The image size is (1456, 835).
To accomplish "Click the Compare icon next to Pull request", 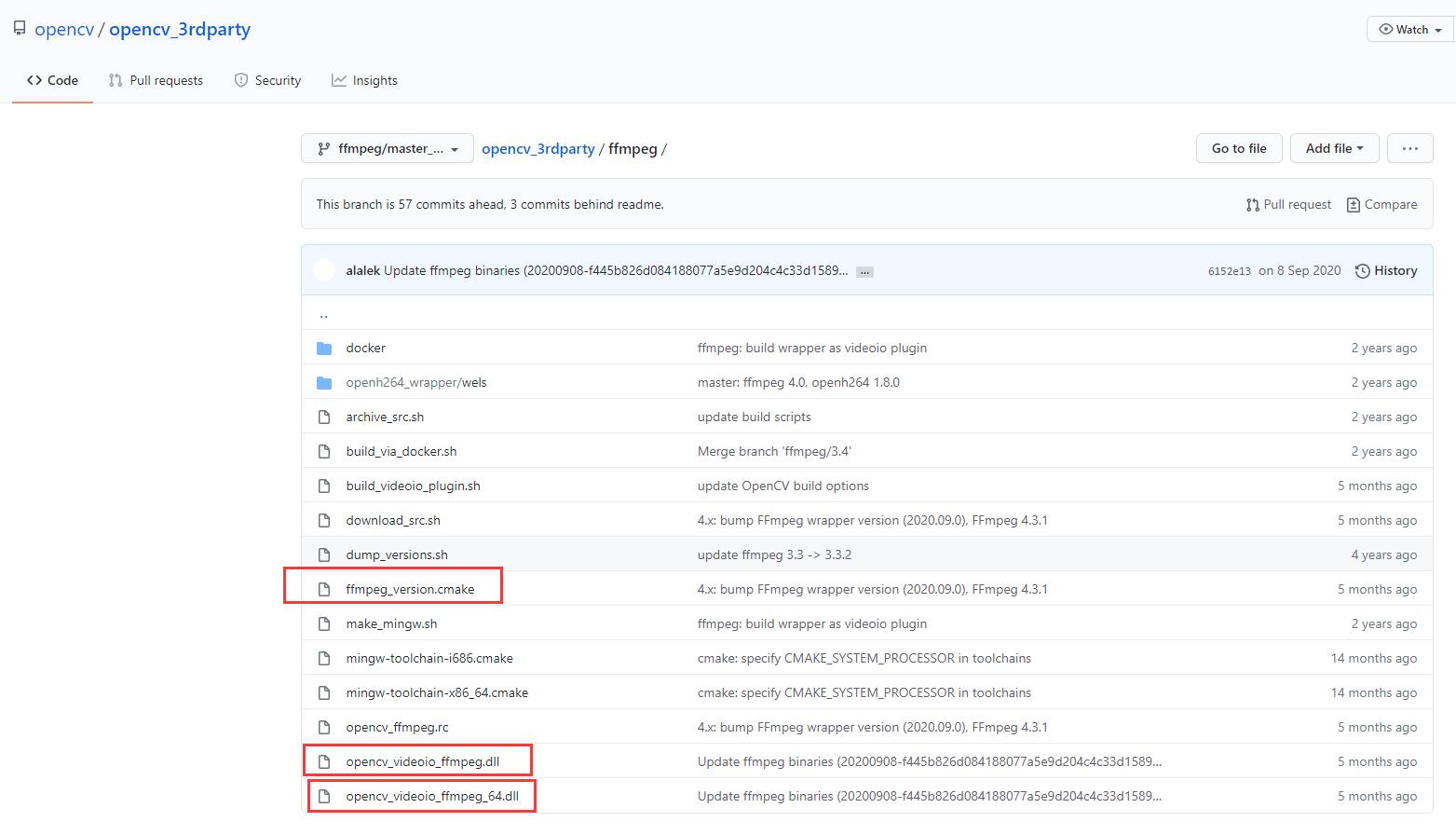I will tap(1353, 204).
